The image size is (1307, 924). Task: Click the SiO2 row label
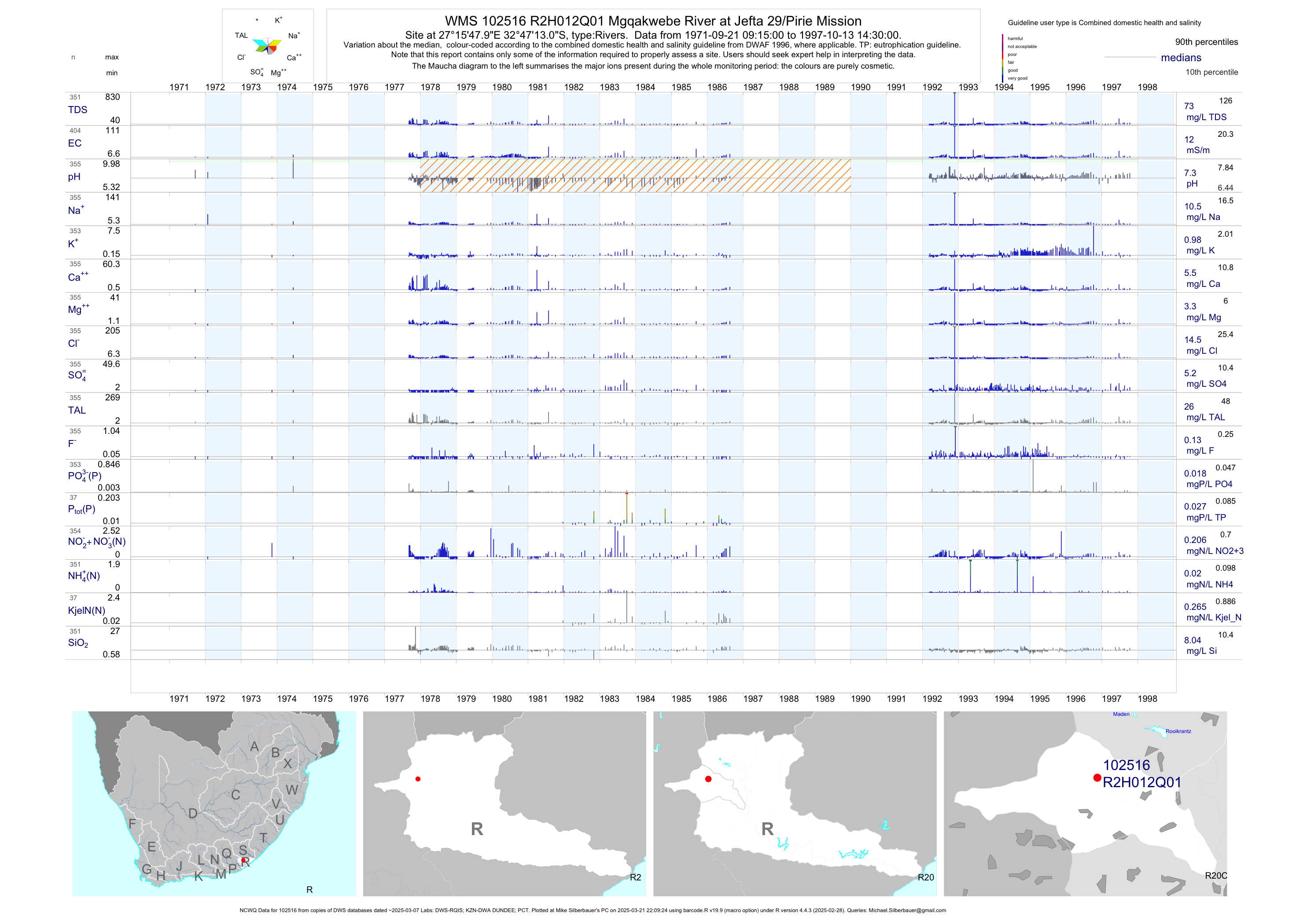pyautogui.click(x=78, y=643)
